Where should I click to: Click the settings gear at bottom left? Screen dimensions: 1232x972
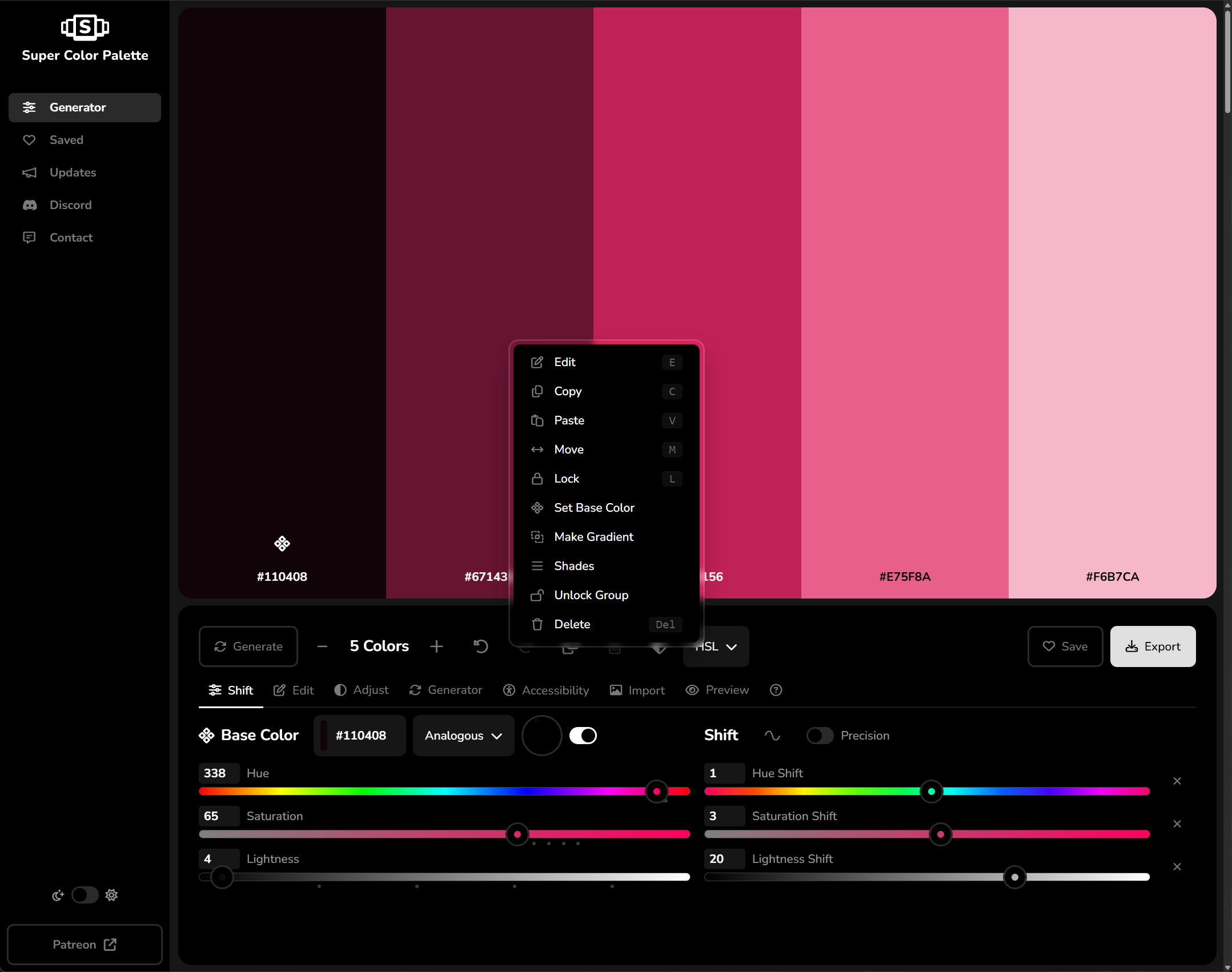click(111, 895)
